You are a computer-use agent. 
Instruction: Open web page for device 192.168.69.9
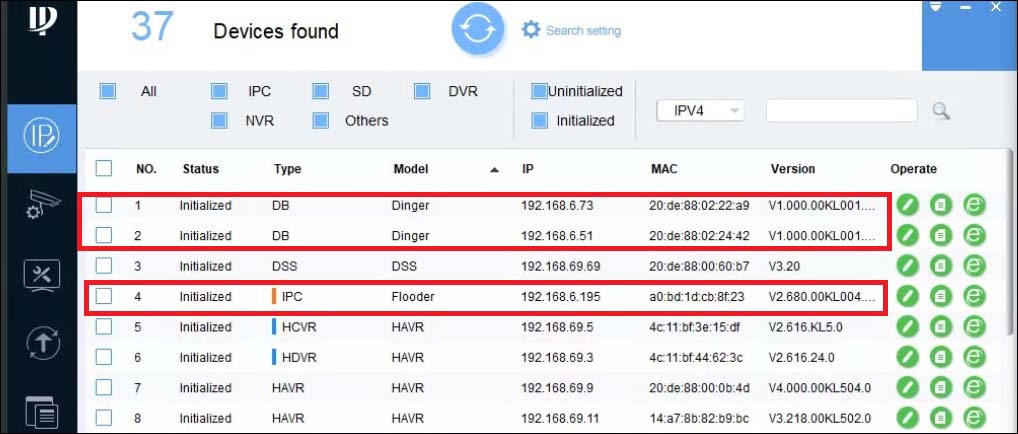pyautogui.click(x=974, y=388)
